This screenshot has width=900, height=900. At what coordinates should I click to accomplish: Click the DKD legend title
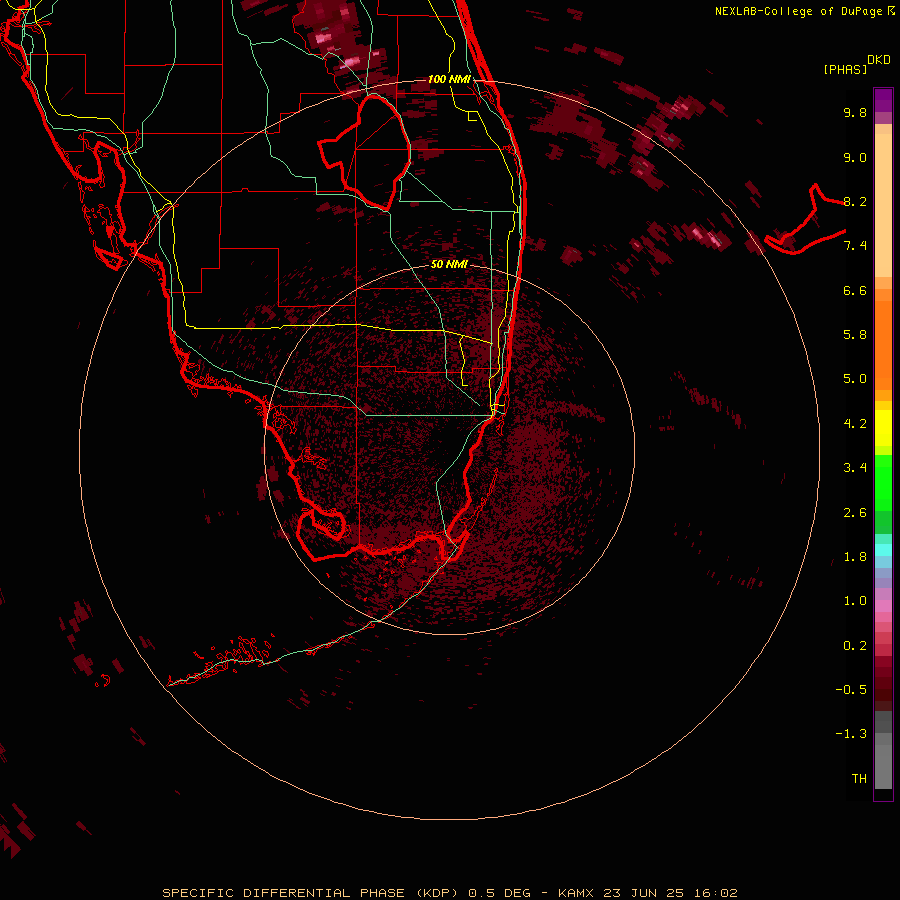tap(878, 59)
